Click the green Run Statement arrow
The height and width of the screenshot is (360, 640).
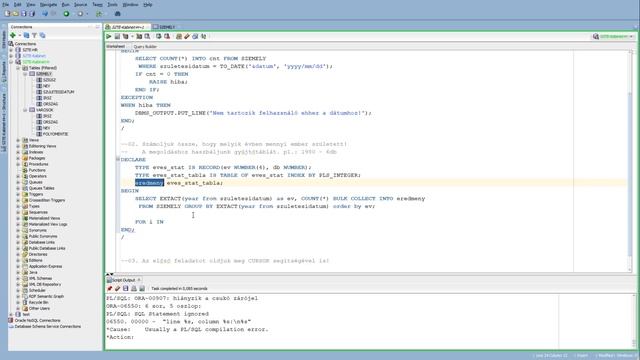click(x=109, y=37)
